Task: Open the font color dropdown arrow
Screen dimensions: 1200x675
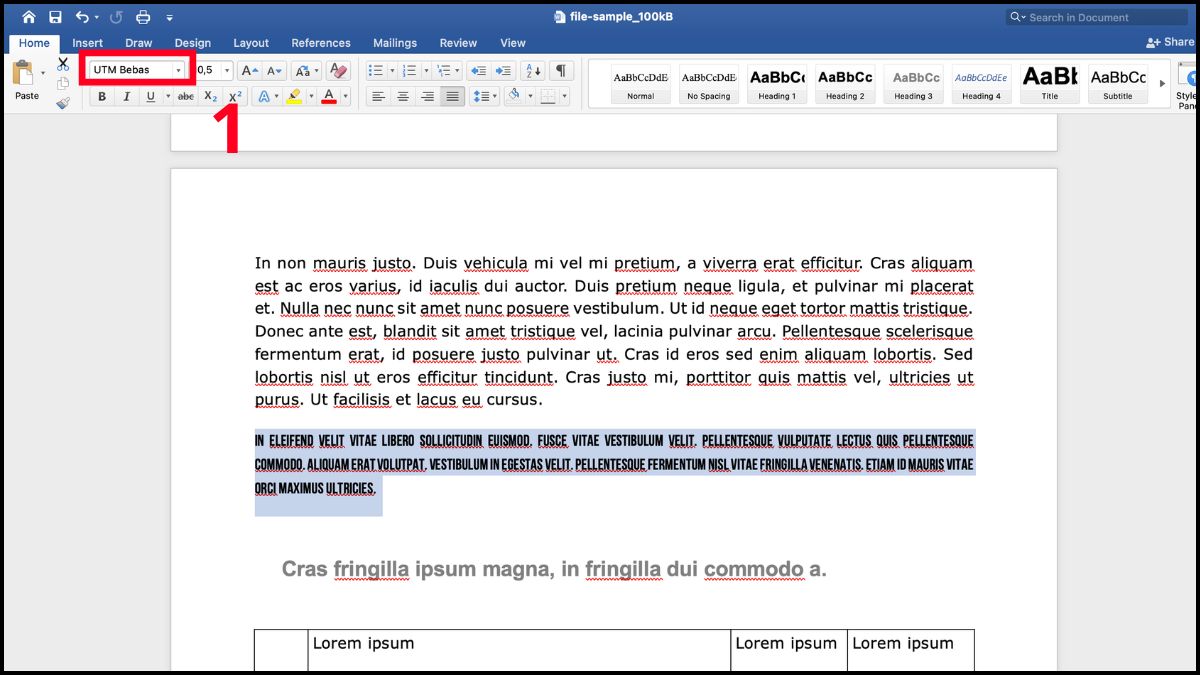Action: 345,97
